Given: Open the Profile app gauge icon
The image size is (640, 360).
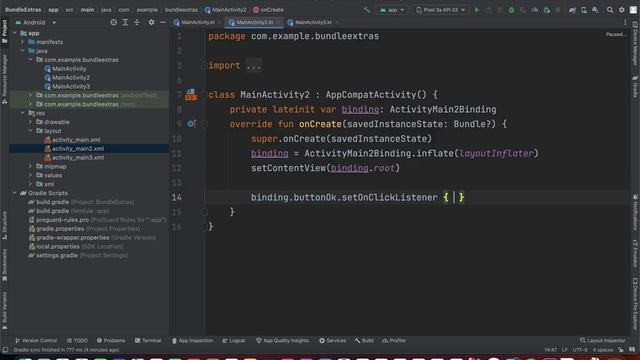Looking at the screenshot, I should pyautogui.click(x=534, y=10).
